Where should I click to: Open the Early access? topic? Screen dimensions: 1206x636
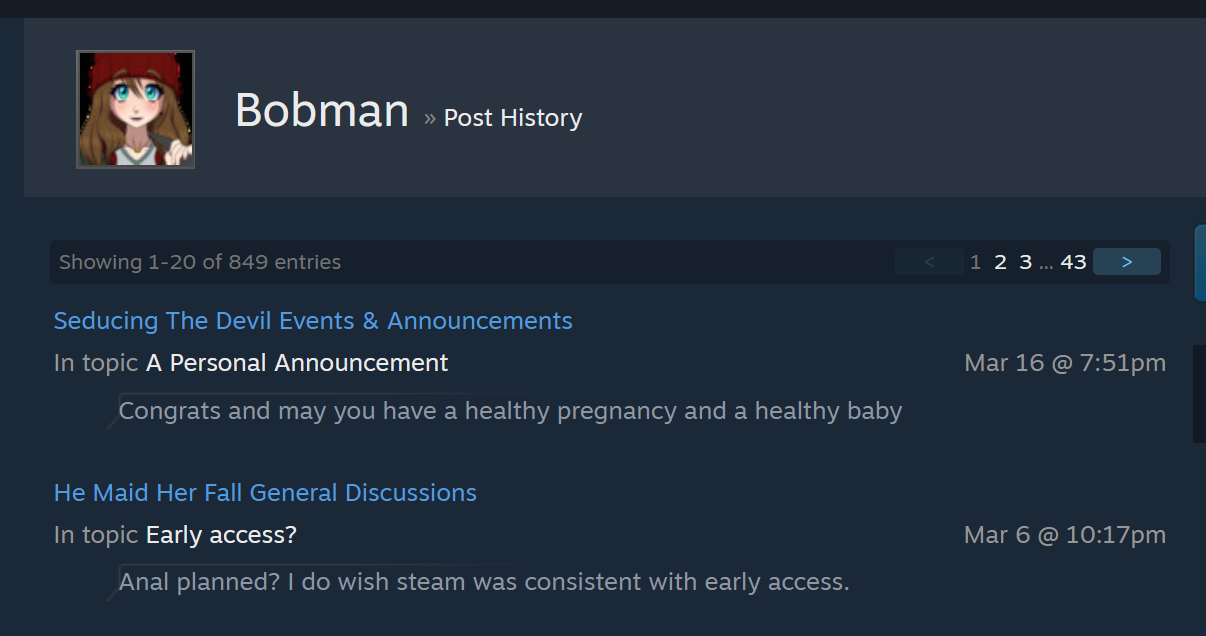(x=221, y=535)
